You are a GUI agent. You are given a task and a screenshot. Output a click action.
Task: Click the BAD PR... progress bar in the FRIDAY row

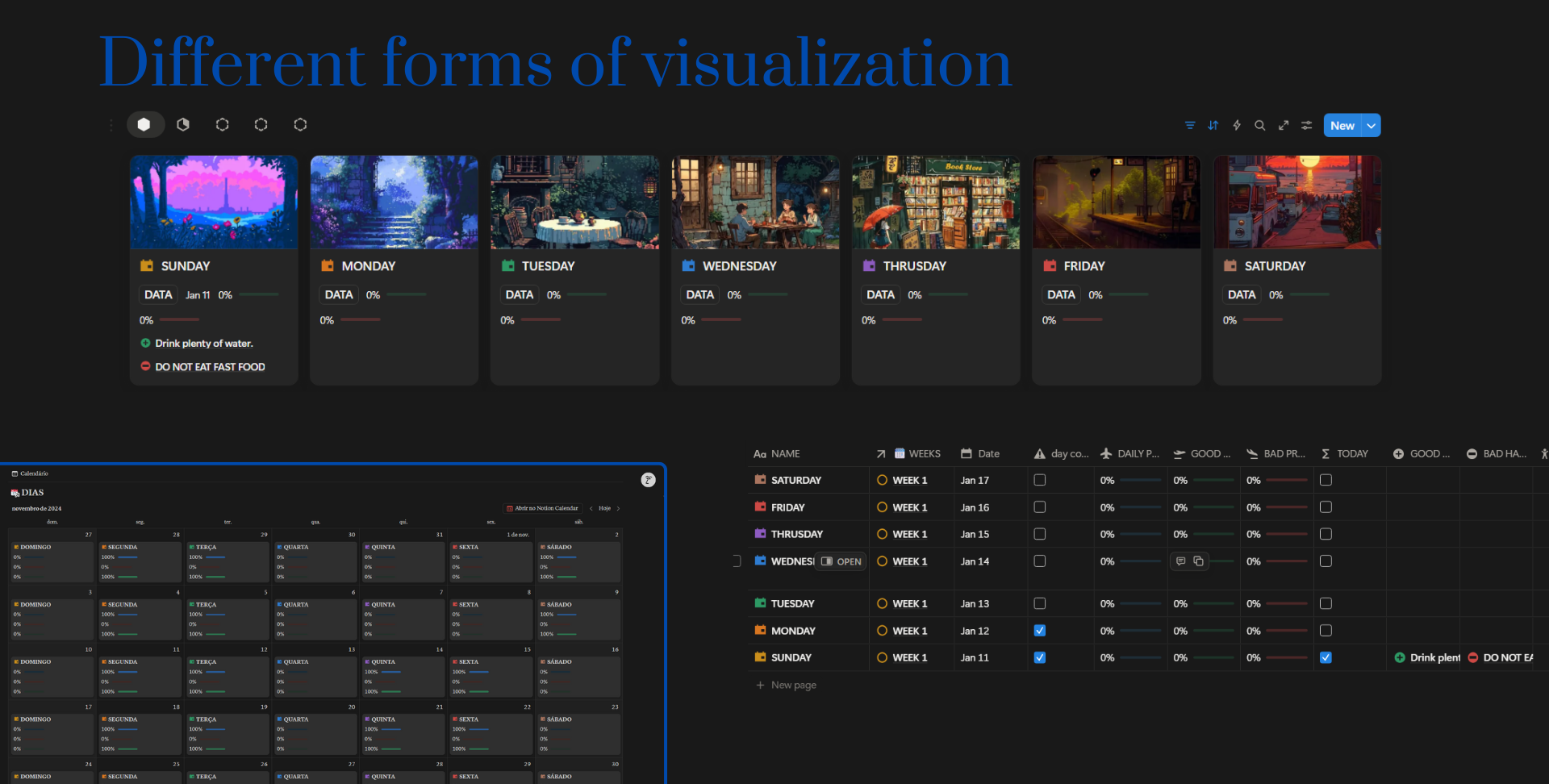[1287, 507]
